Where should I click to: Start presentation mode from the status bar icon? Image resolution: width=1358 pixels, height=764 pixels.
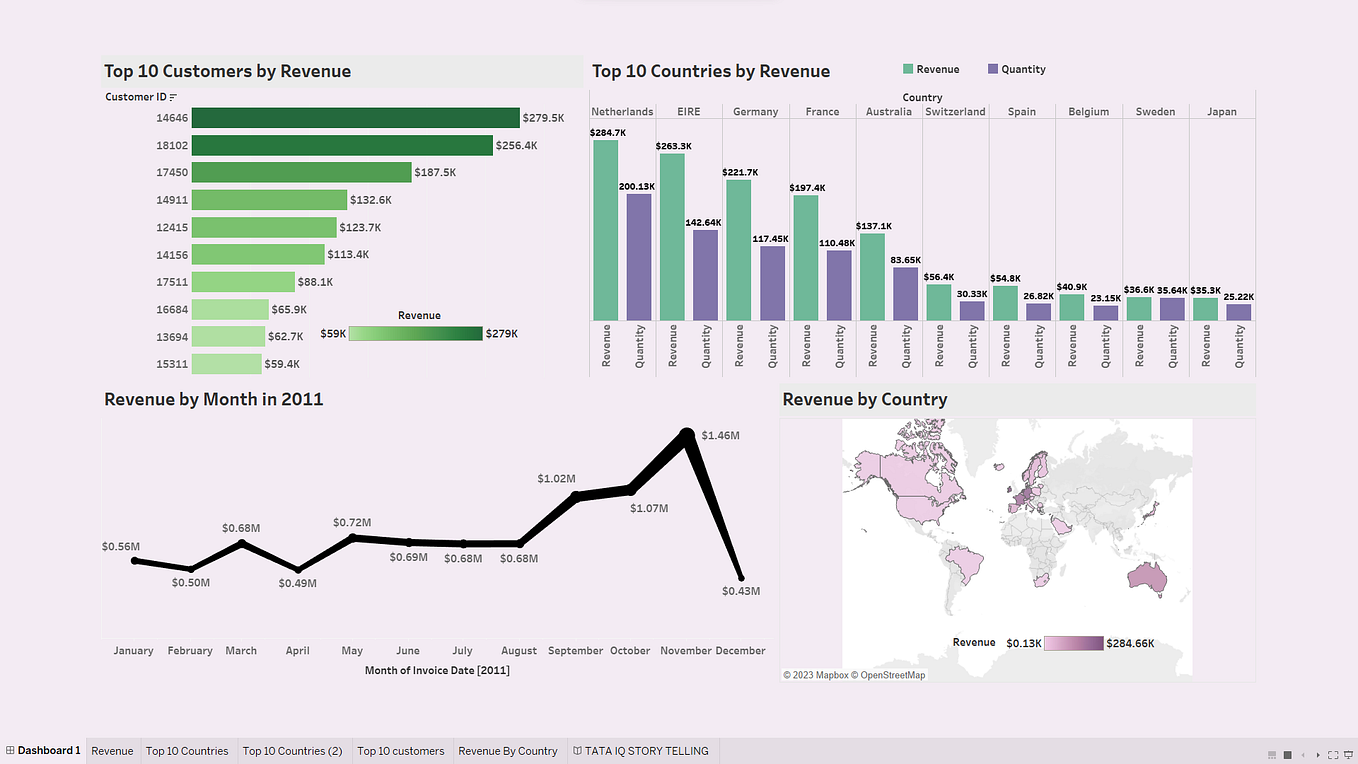(x=1350, y=755)
